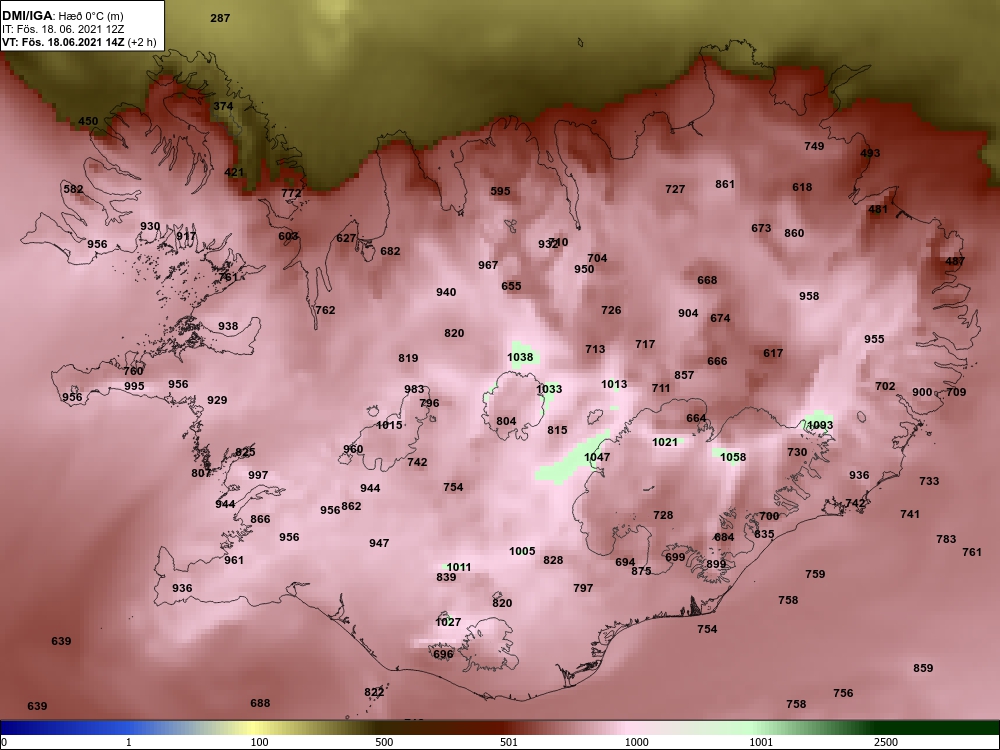This screenshot has width=1000, height=750.
Task: Click the map value '617'
Action: tap(773, 353)
